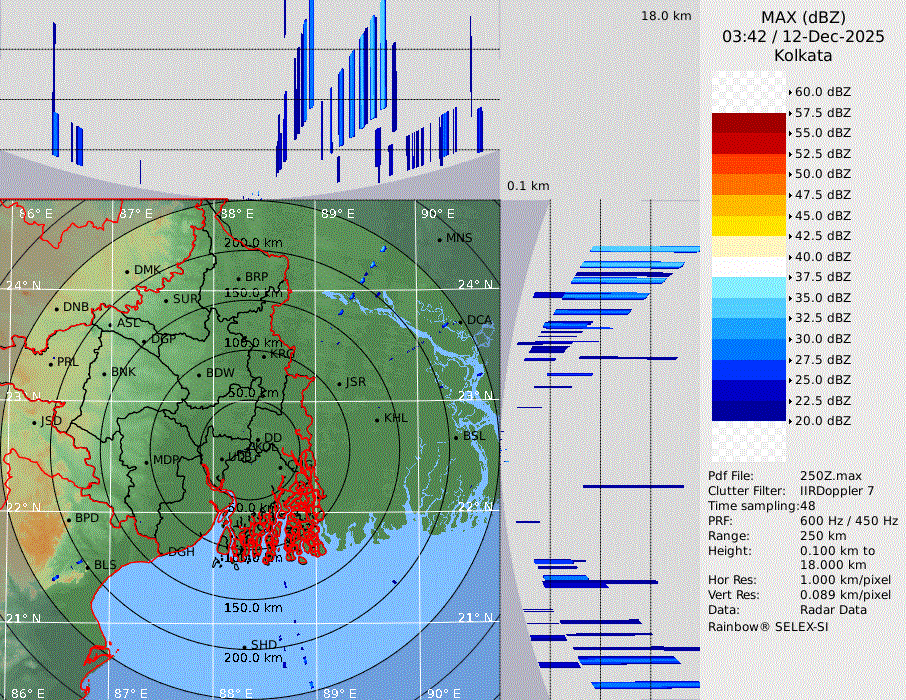Click the 18.0 km height label
Screen dimensions: 906x700
click(666, 16)
